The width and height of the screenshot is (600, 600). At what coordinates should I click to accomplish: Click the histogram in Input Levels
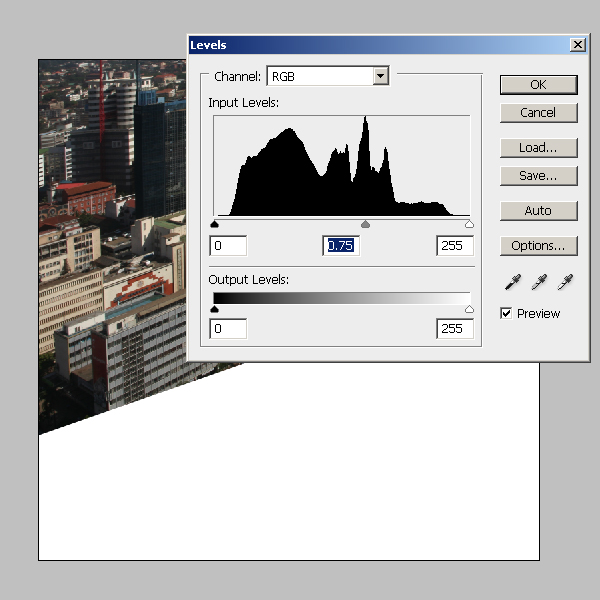342,166
